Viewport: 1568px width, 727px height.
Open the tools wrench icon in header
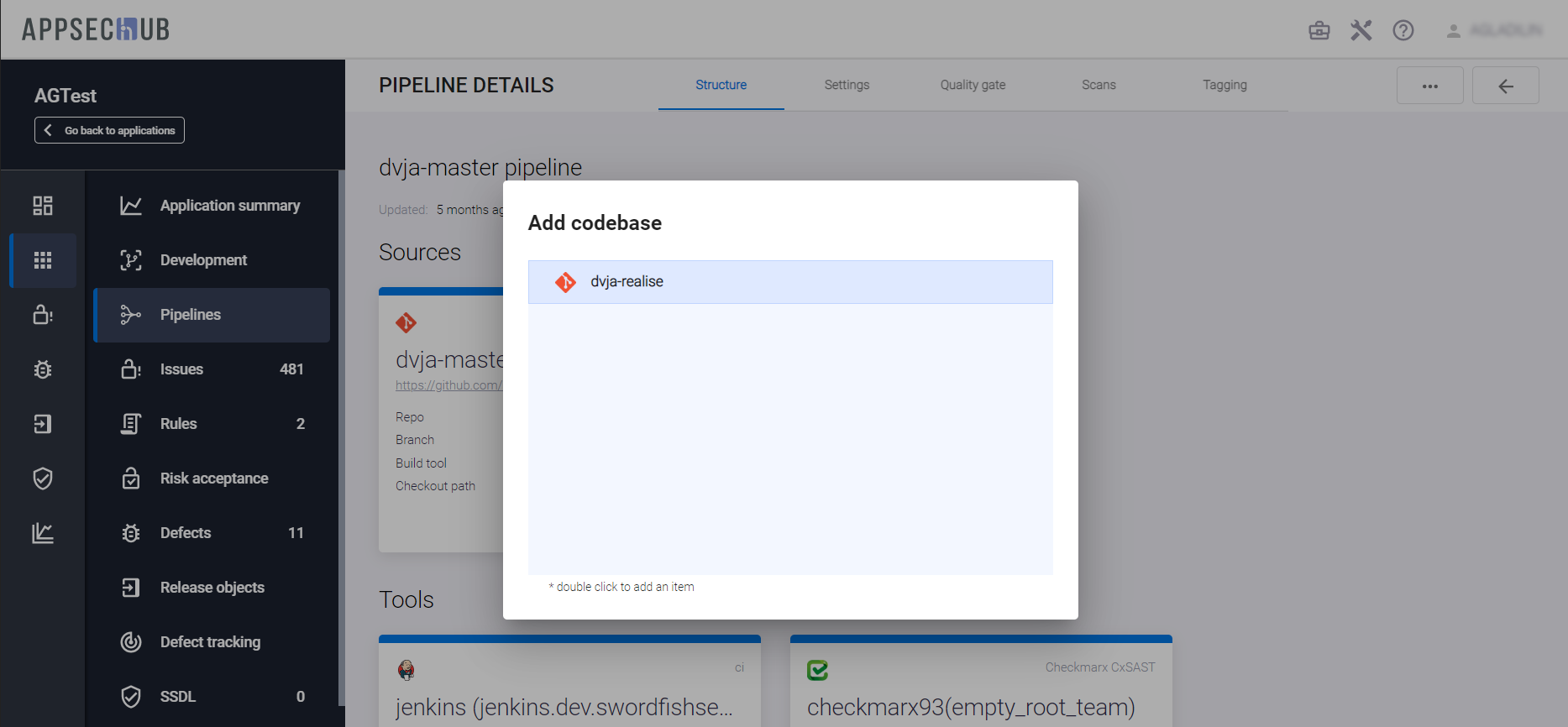coord(1361,31)
